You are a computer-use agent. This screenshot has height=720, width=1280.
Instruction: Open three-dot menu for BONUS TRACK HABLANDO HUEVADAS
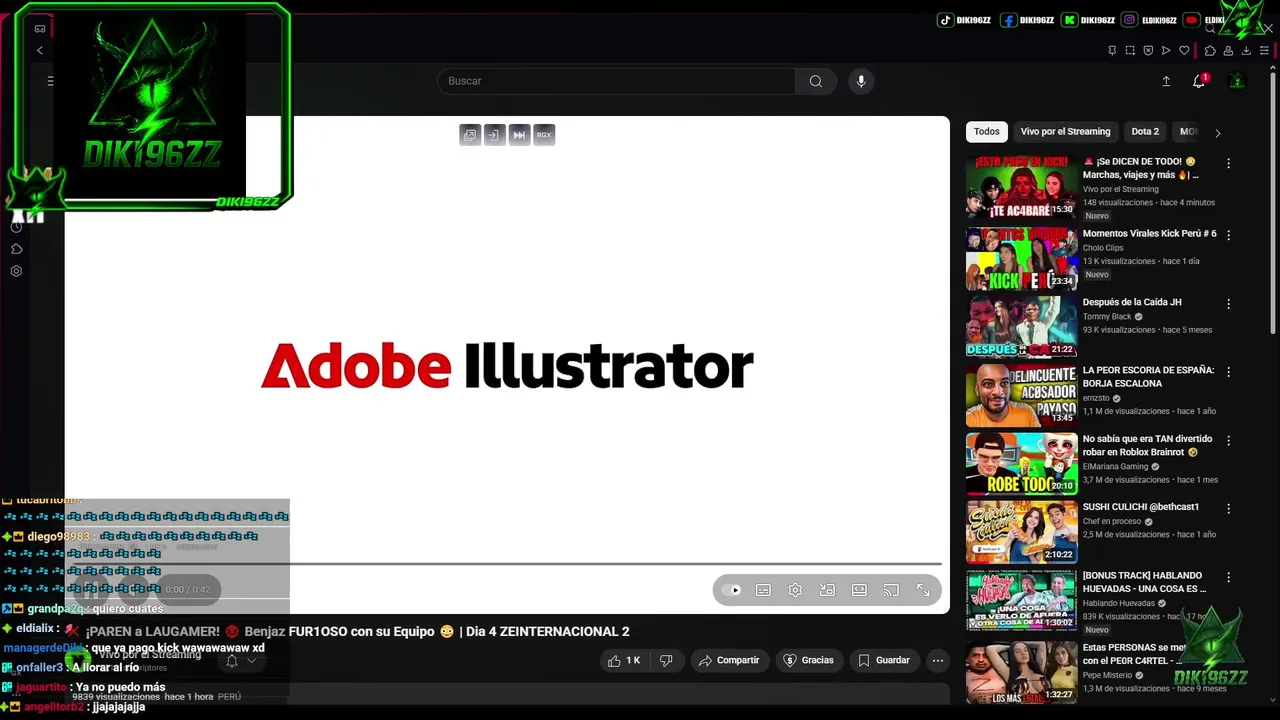(x=1228, y=577)
